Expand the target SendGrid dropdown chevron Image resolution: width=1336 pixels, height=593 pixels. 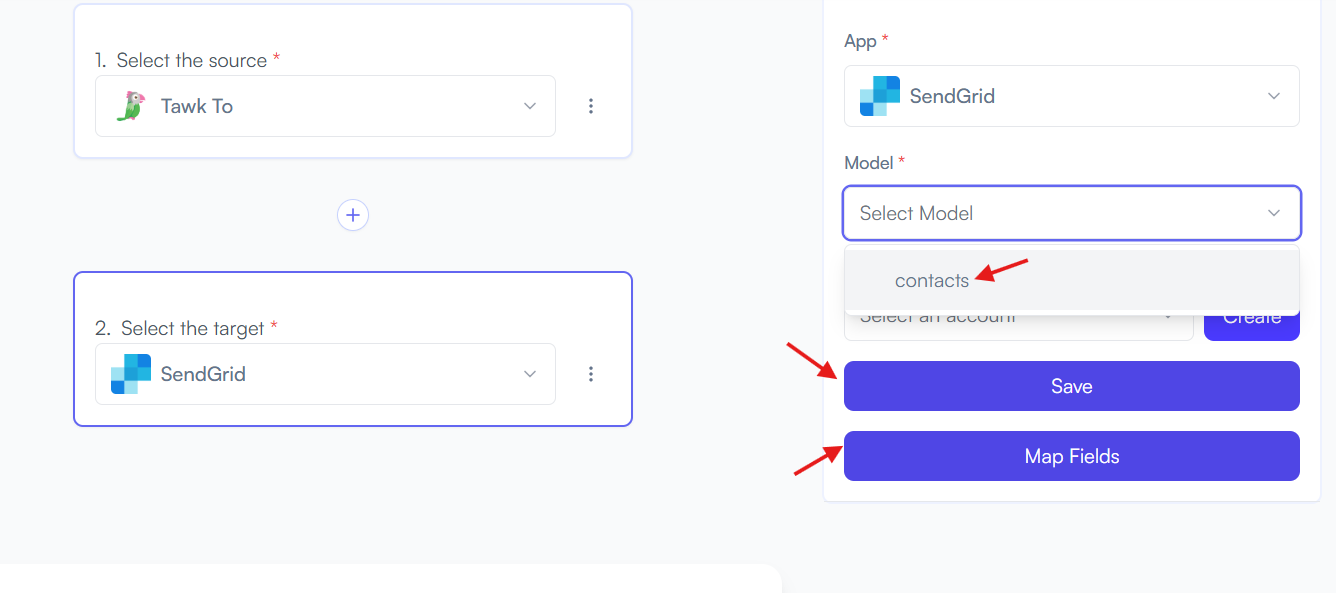(x=530, y=374)
